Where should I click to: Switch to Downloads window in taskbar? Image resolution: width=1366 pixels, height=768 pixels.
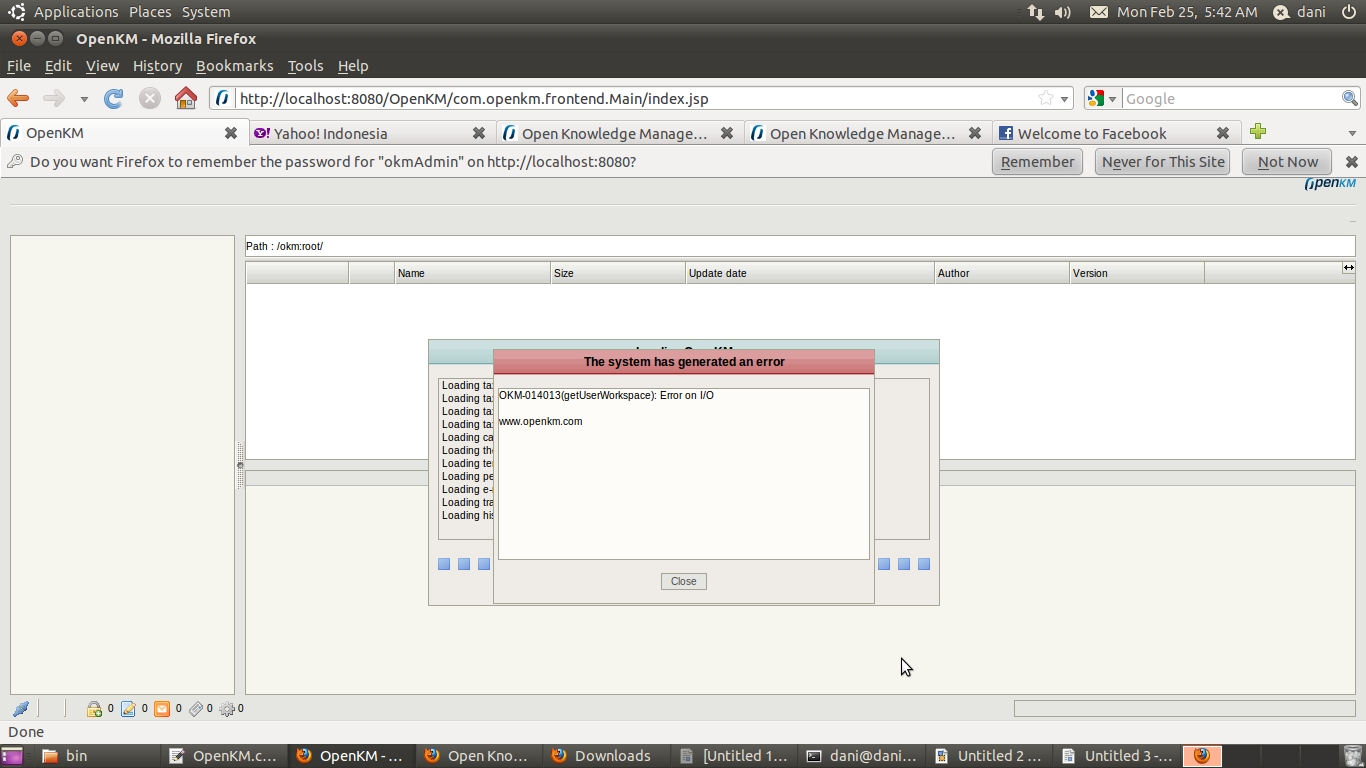point(604,756)
